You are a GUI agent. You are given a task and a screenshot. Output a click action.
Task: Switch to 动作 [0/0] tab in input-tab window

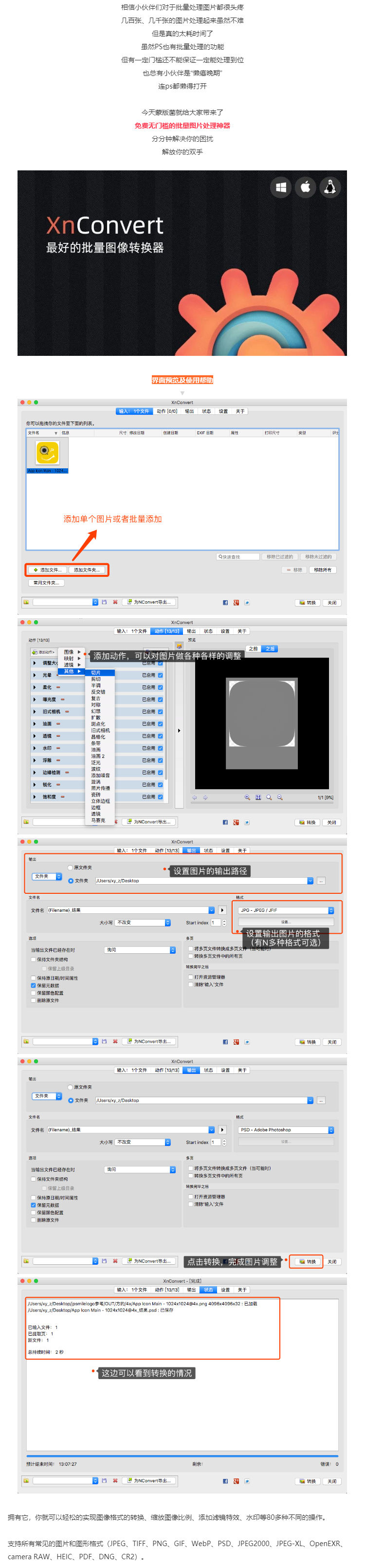point(166,411)
